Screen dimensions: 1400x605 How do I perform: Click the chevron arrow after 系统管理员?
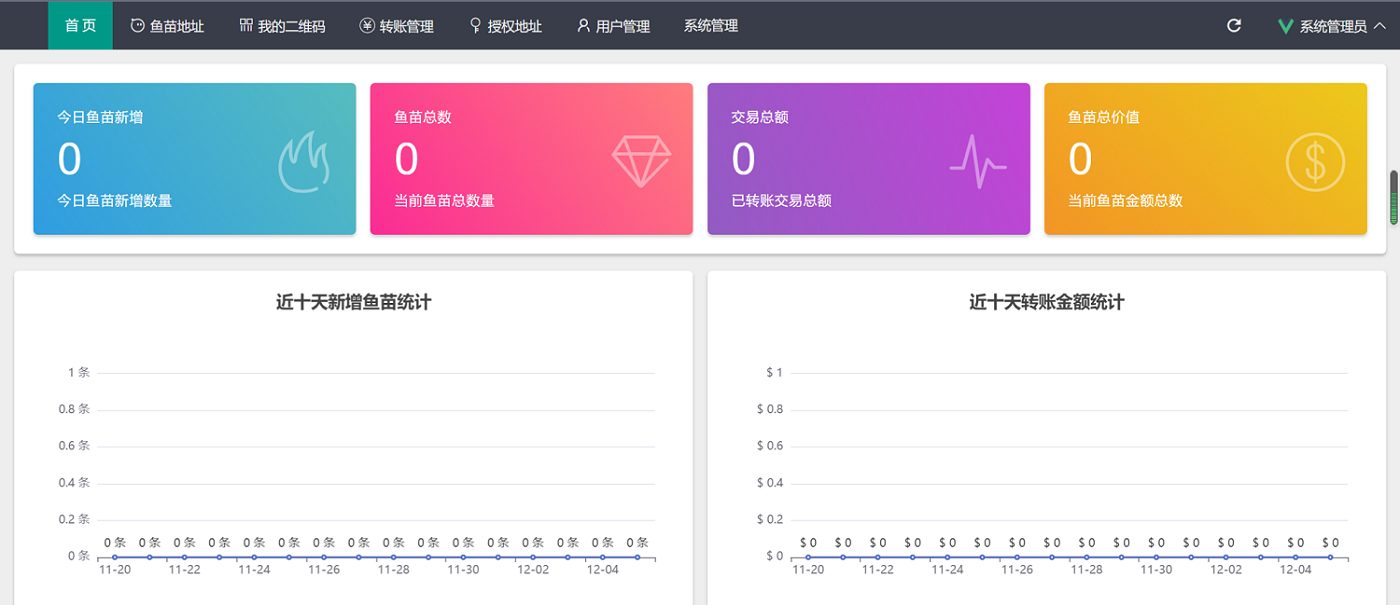pyautogui.click(x=1380, y=27)
